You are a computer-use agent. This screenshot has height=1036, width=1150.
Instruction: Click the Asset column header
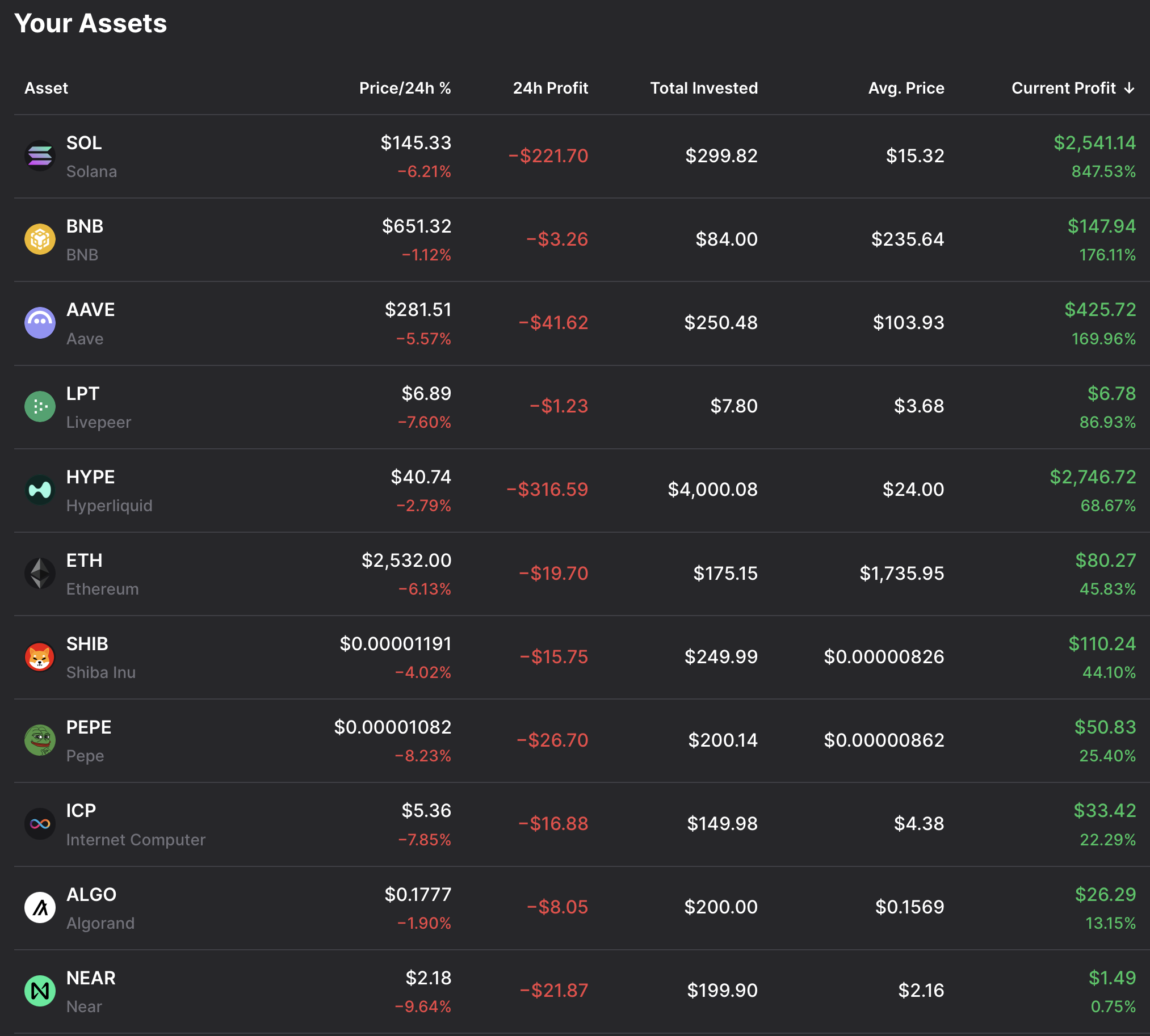[x=46, y=89]
